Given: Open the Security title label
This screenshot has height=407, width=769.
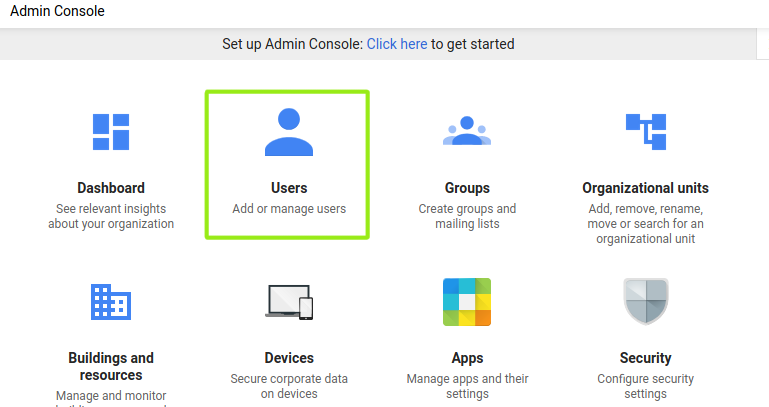Looking at the screenshot, I should [645, 358].
